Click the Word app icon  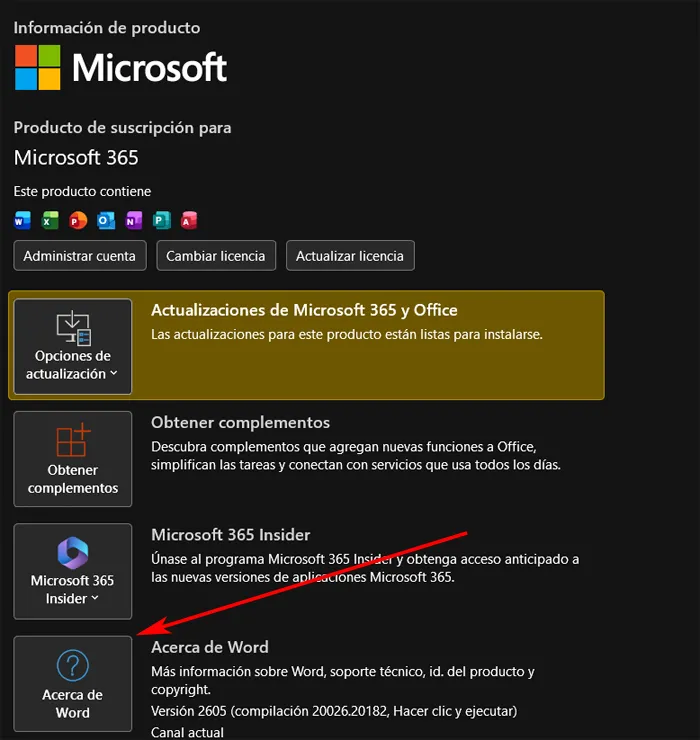tap(22, 220)
